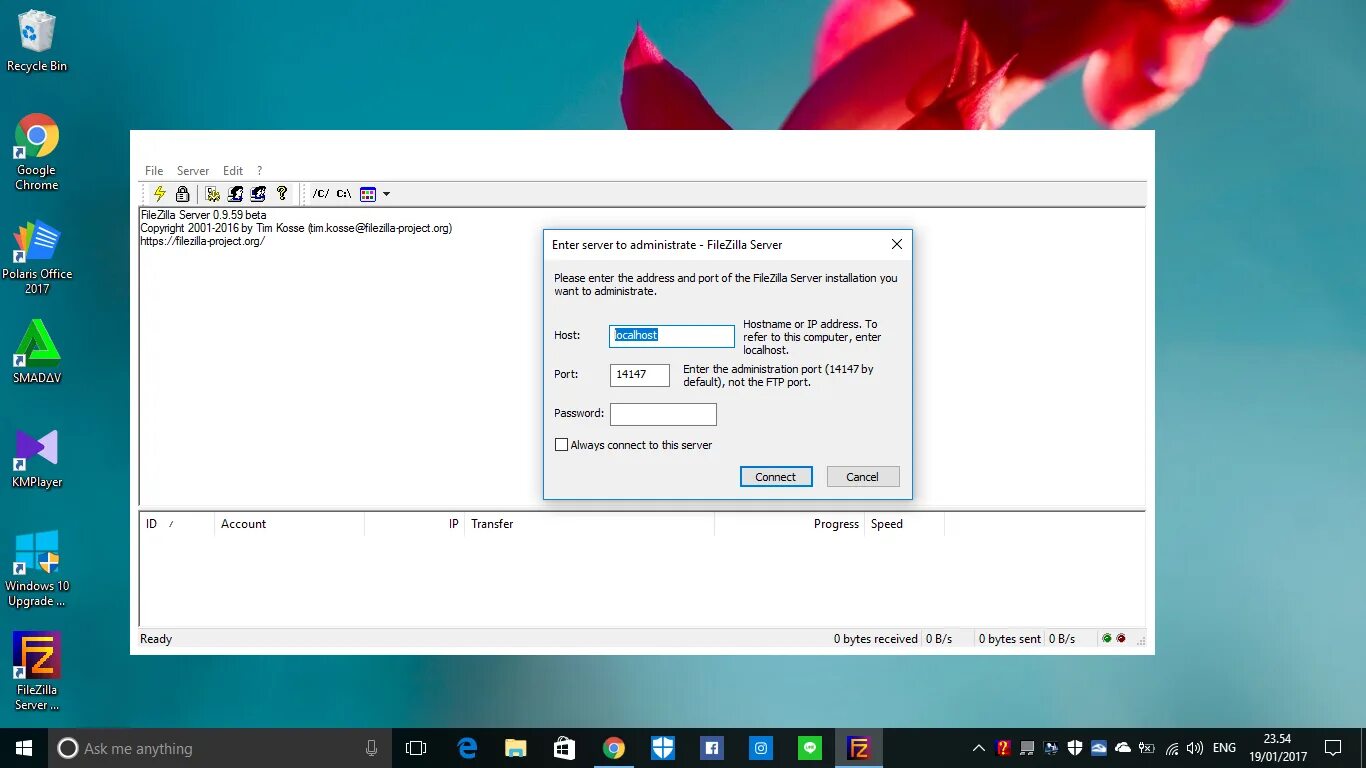1366x768 pixels.
Task: Expand the dropdown arrow beside the grid icon
Action: 386,194
